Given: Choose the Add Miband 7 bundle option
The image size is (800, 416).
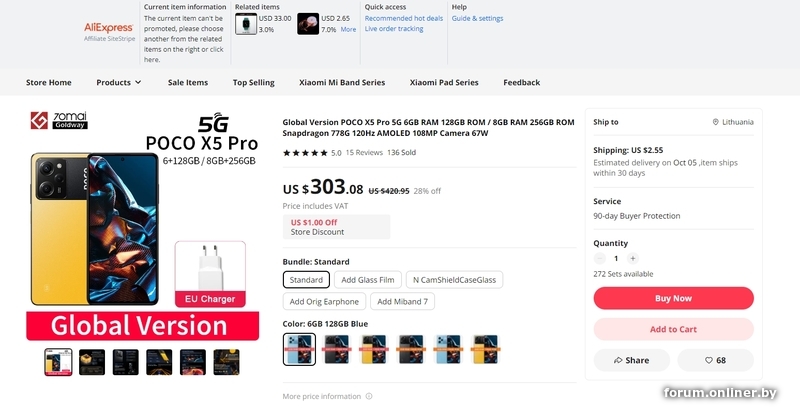Looking at the screenshot, I should [x=402, y=301].
